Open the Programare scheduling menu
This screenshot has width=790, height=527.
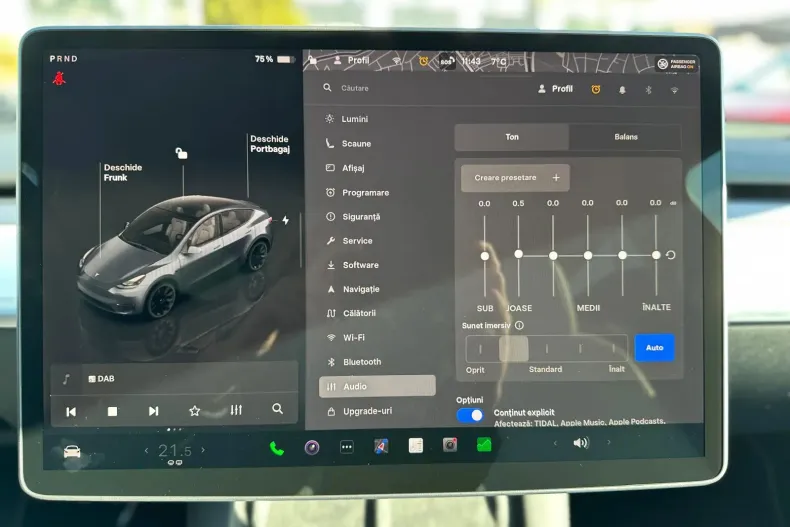(358, 192)
